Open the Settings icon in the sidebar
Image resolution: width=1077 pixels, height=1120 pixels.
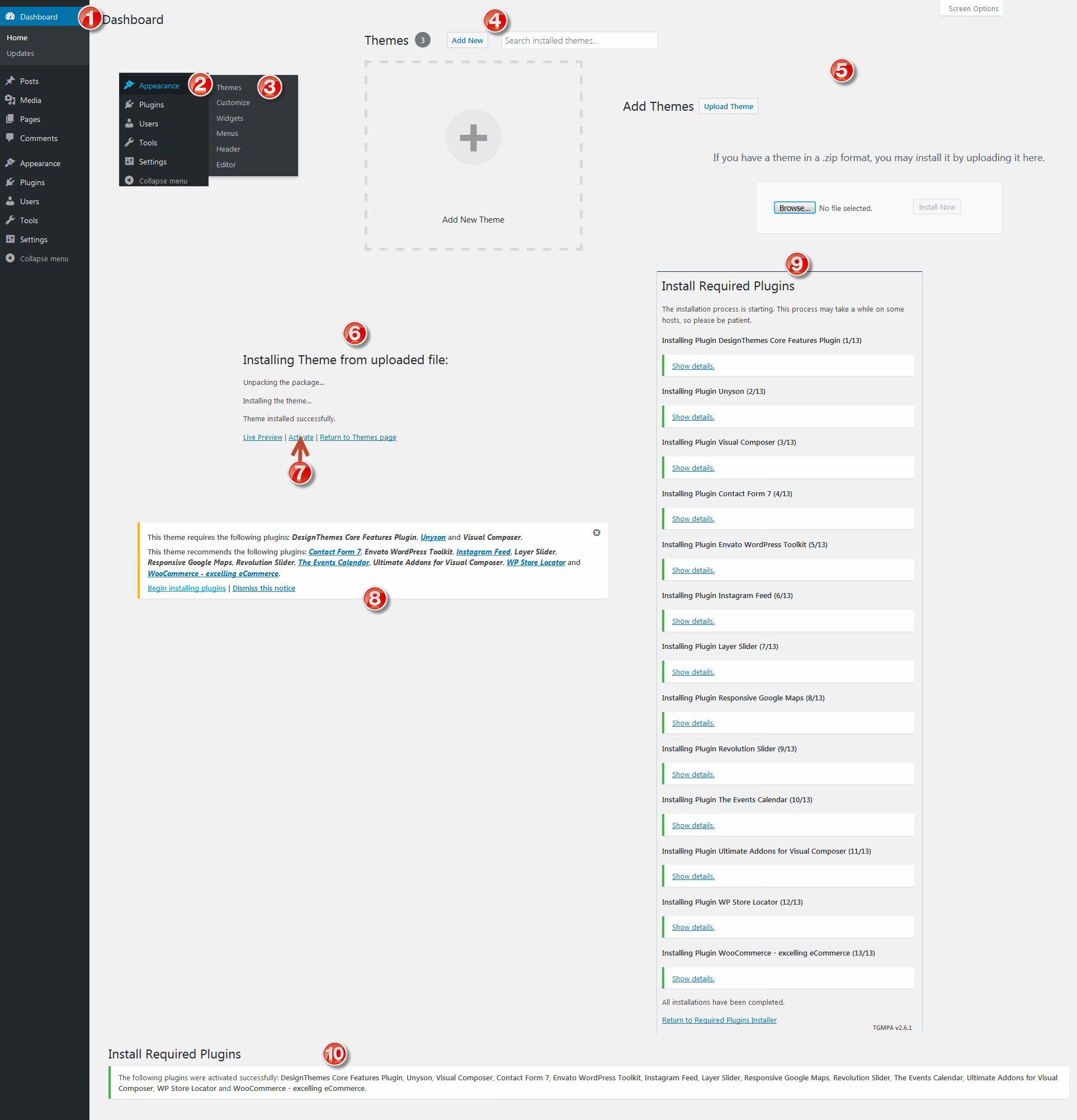11,239
